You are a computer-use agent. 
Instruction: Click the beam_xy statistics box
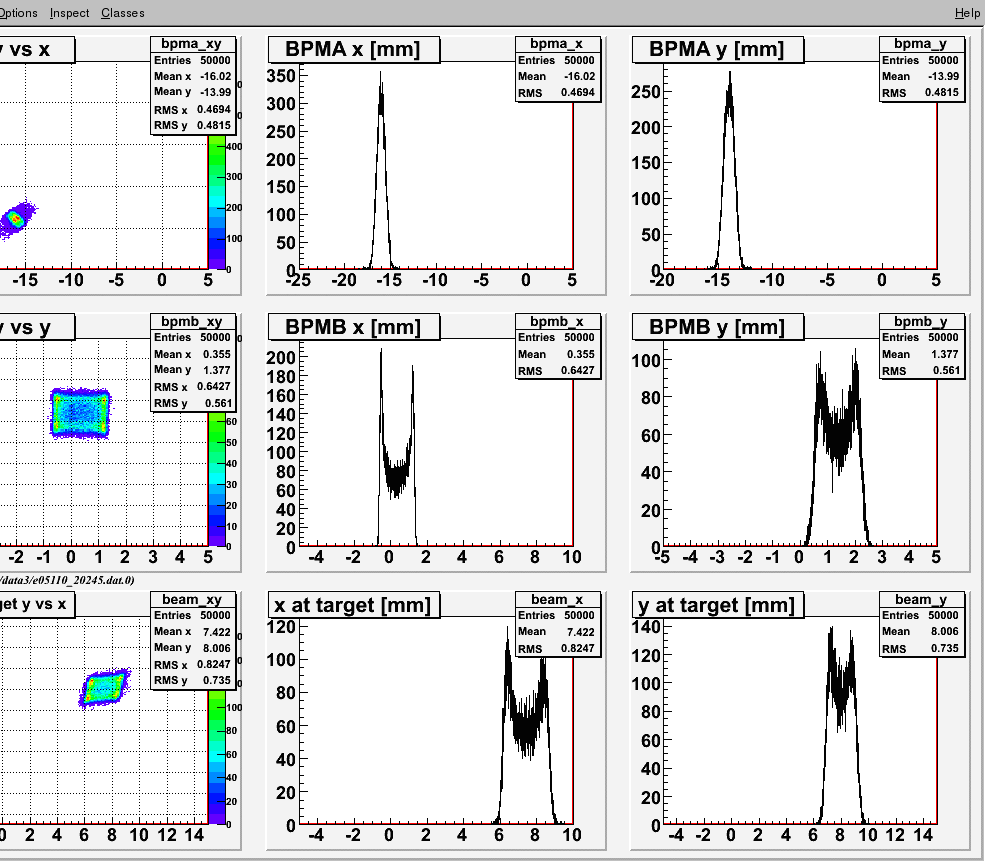[x=193, y=640]
